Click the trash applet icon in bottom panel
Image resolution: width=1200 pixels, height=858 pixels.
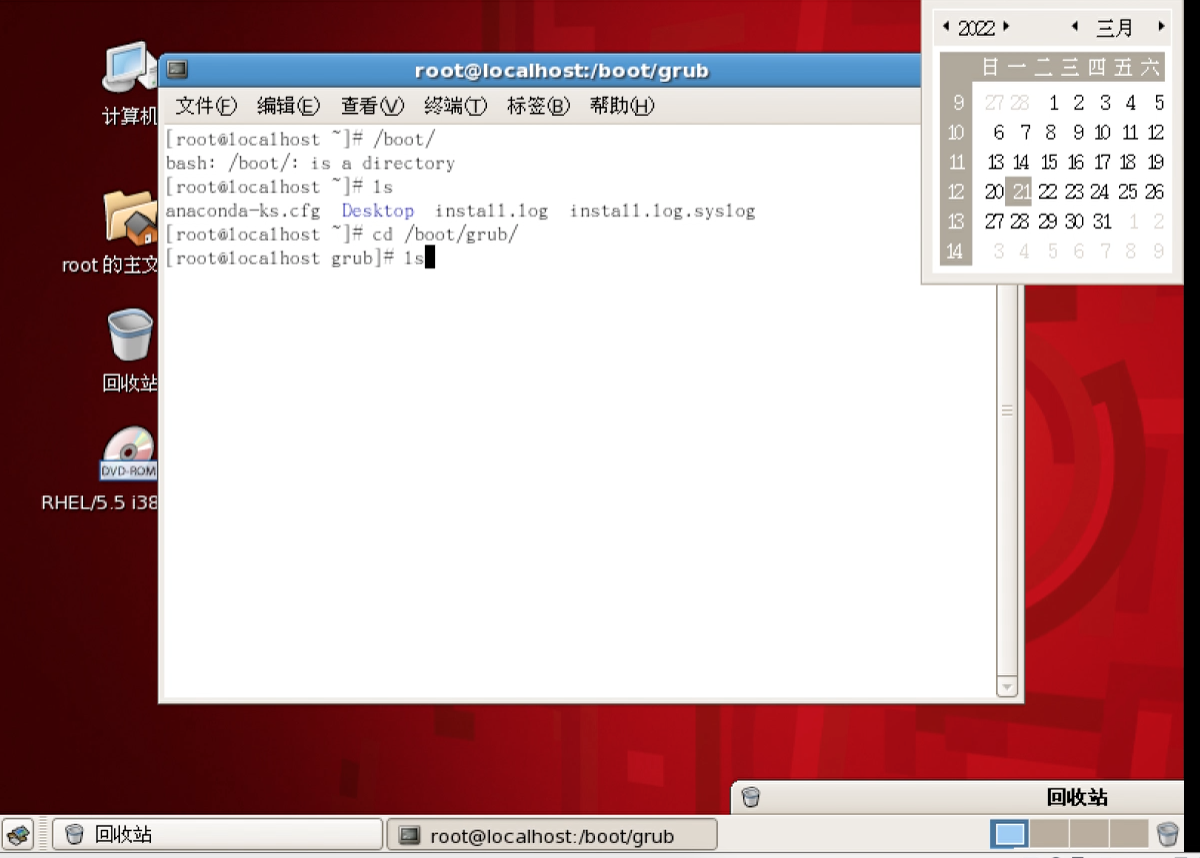(1168, 834)
